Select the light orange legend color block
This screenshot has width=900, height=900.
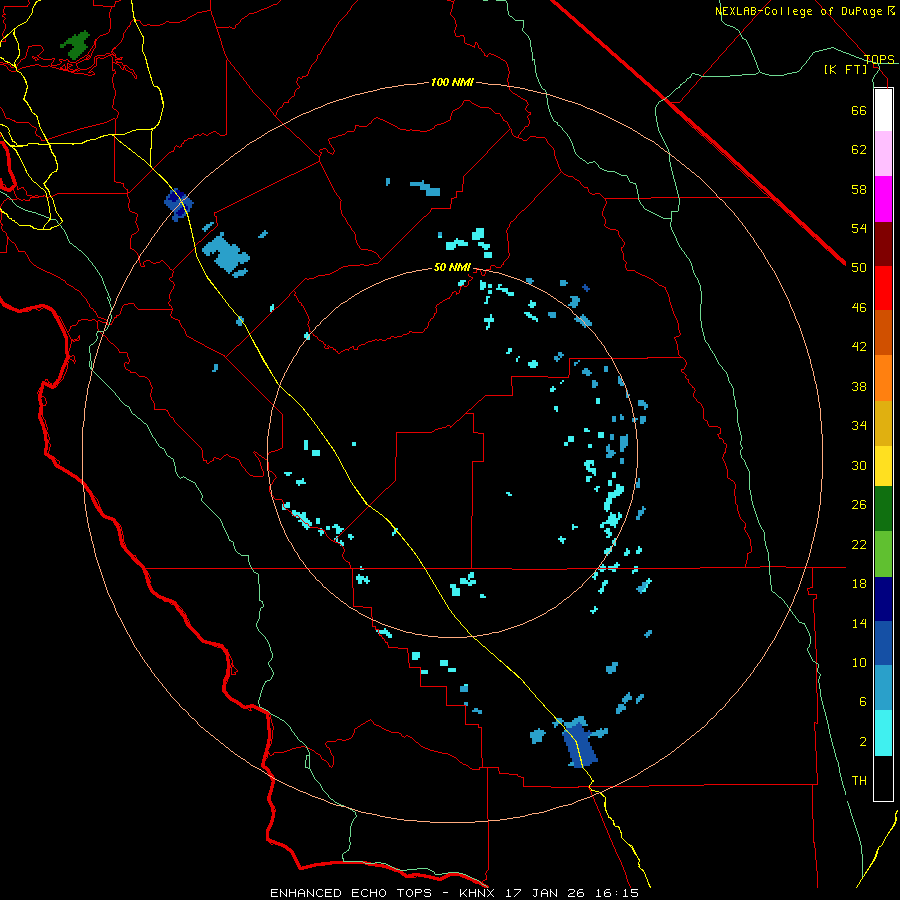coord(883,378)
